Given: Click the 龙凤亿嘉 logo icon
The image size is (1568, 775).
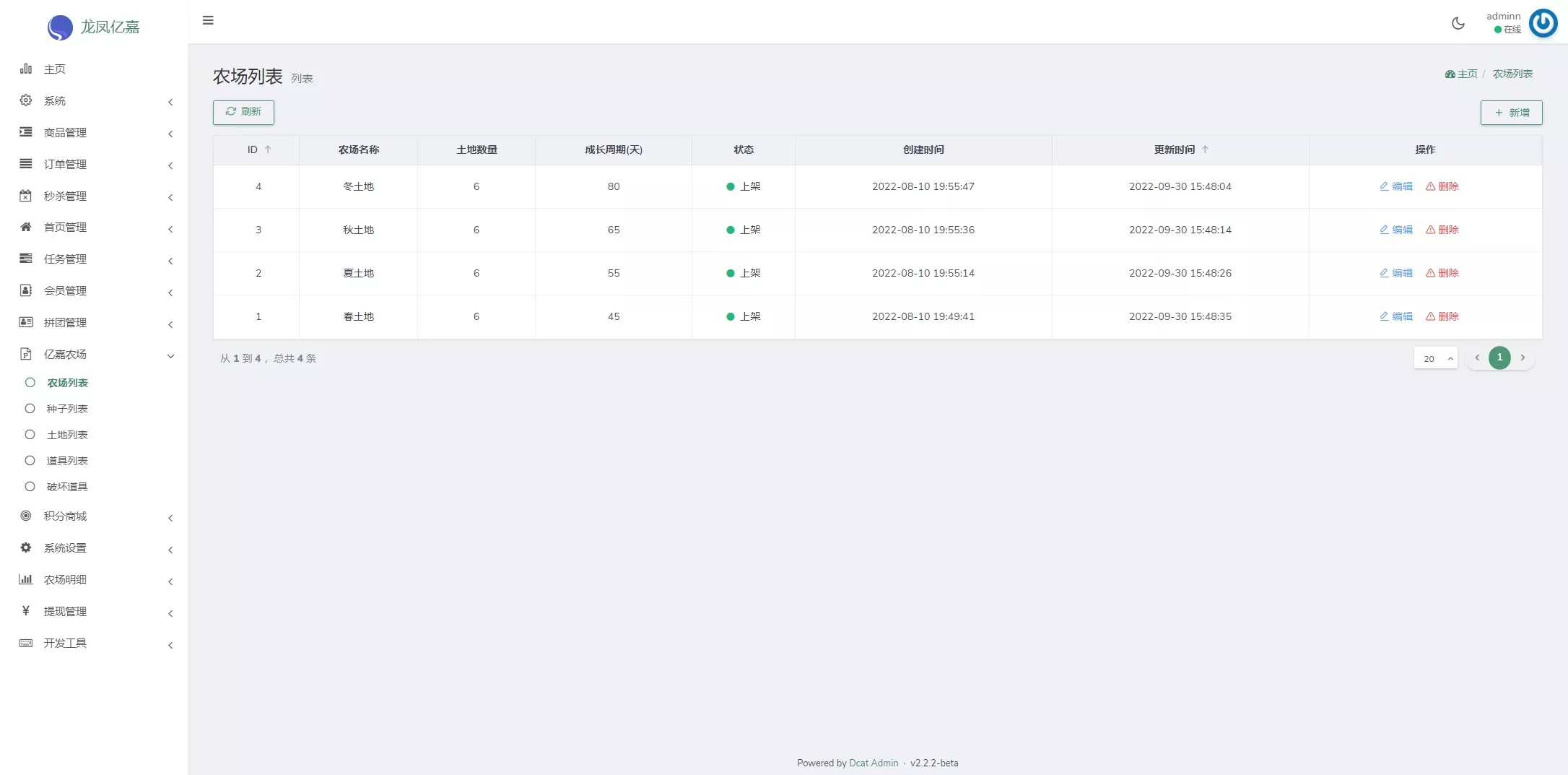Looking at the screenshot, I should coord(60,27).
